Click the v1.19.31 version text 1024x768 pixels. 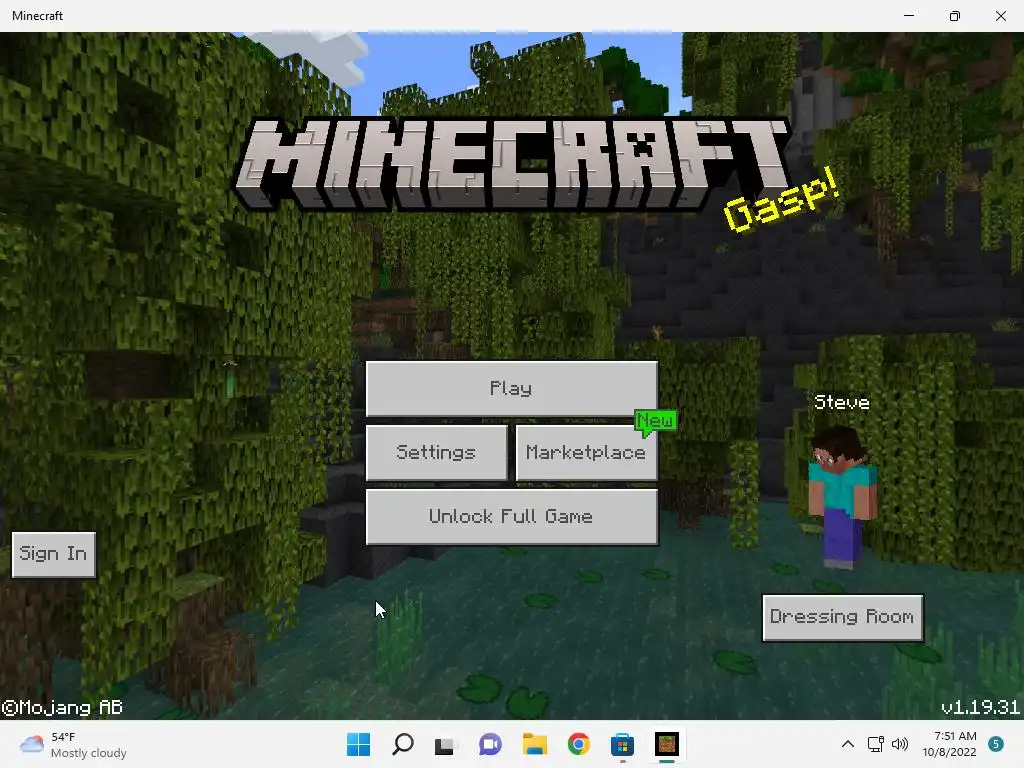[x=980, y=707]
